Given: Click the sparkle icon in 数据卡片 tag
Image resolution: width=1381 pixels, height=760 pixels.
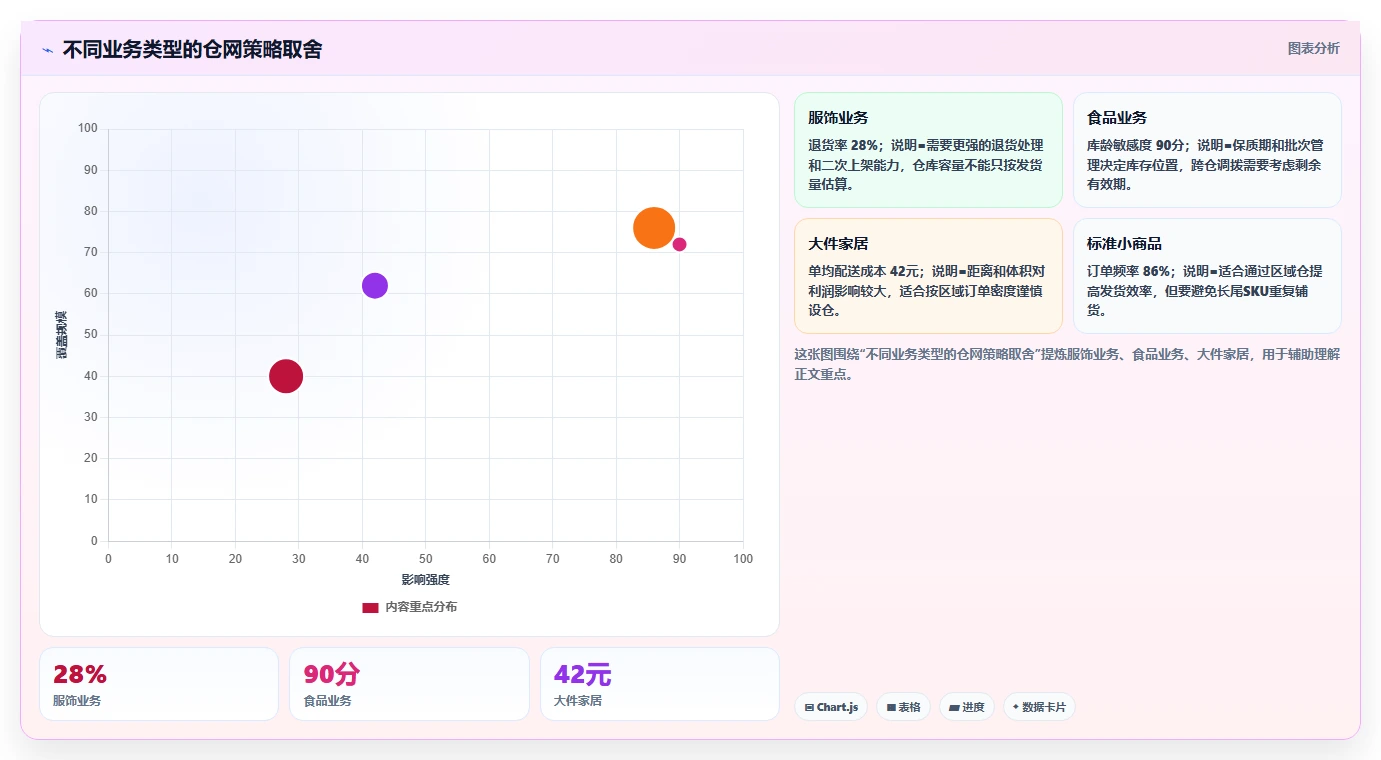Looking at the screenshot, I should (1015, 707).
